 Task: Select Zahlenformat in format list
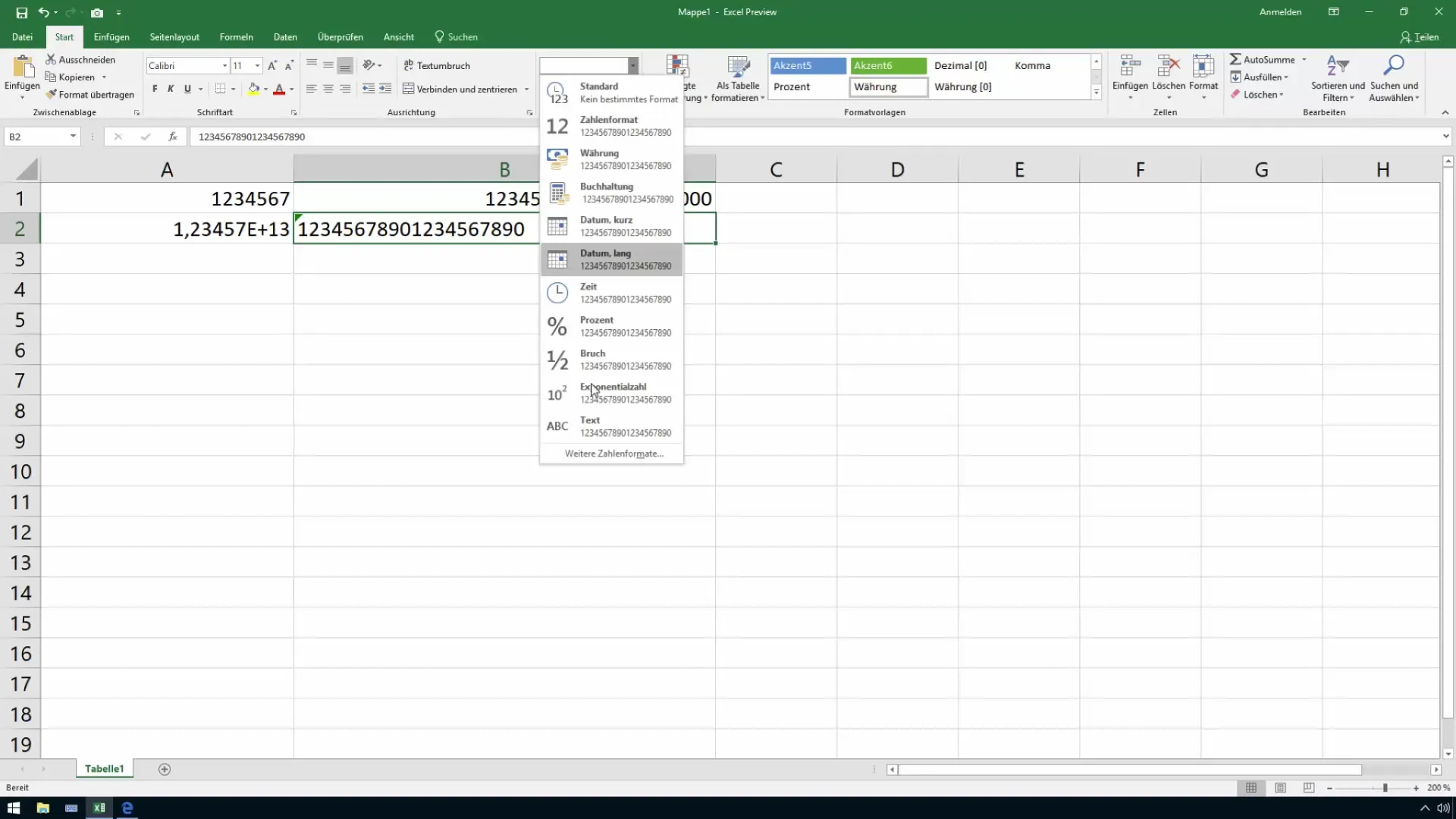coord(611,126)
